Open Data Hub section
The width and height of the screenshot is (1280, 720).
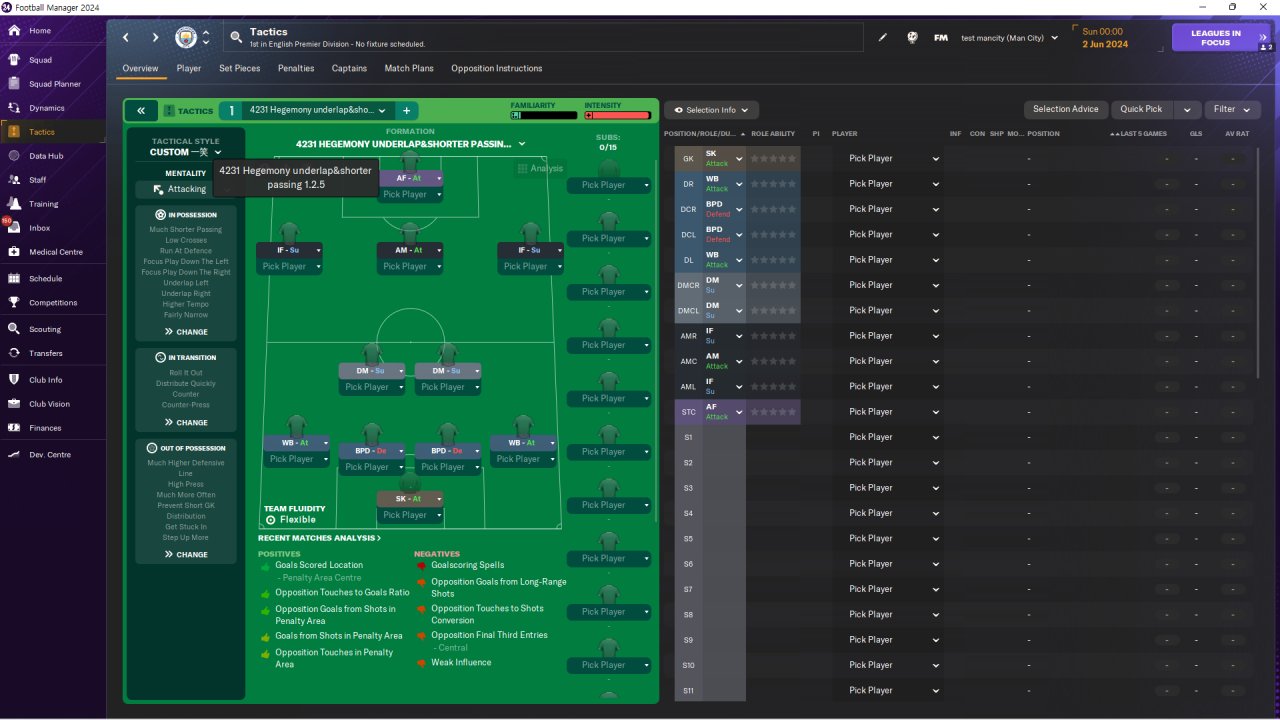click(x=46, y=156)
